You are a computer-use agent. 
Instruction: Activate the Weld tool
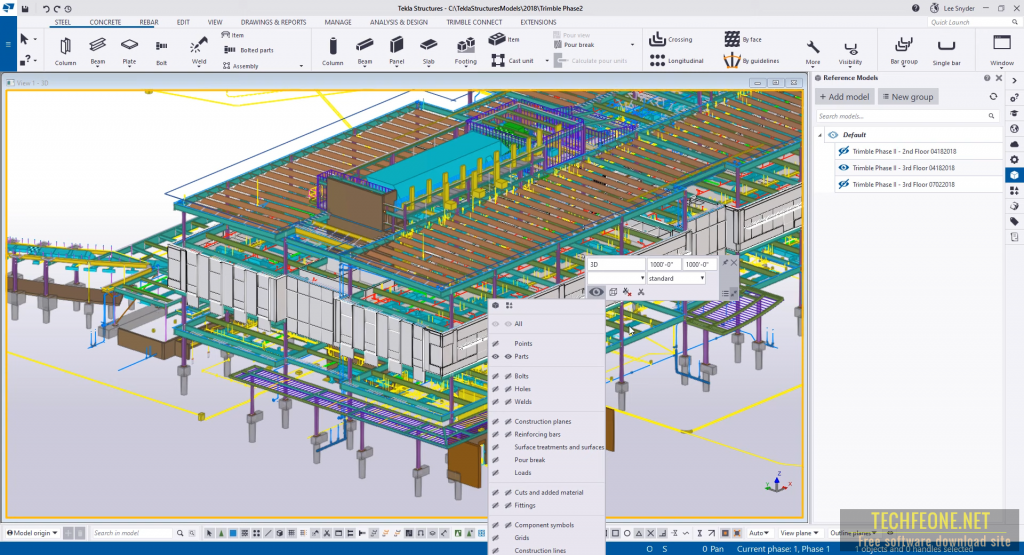[199, 51]
